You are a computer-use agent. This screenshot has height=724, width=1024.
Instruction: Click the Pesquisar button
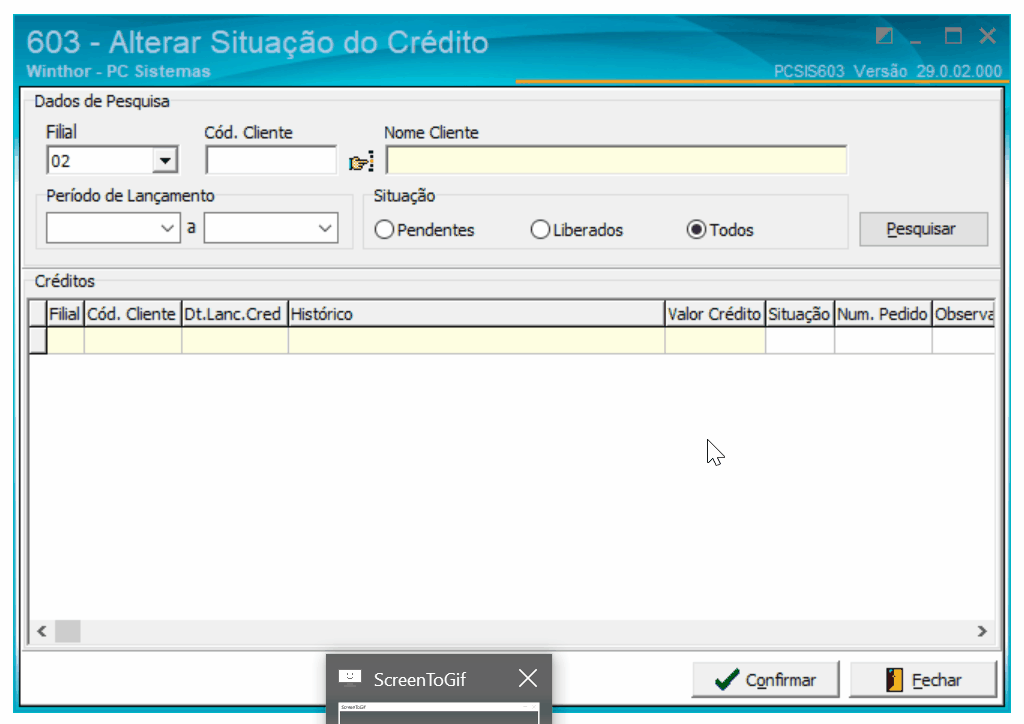pos(923,229)
